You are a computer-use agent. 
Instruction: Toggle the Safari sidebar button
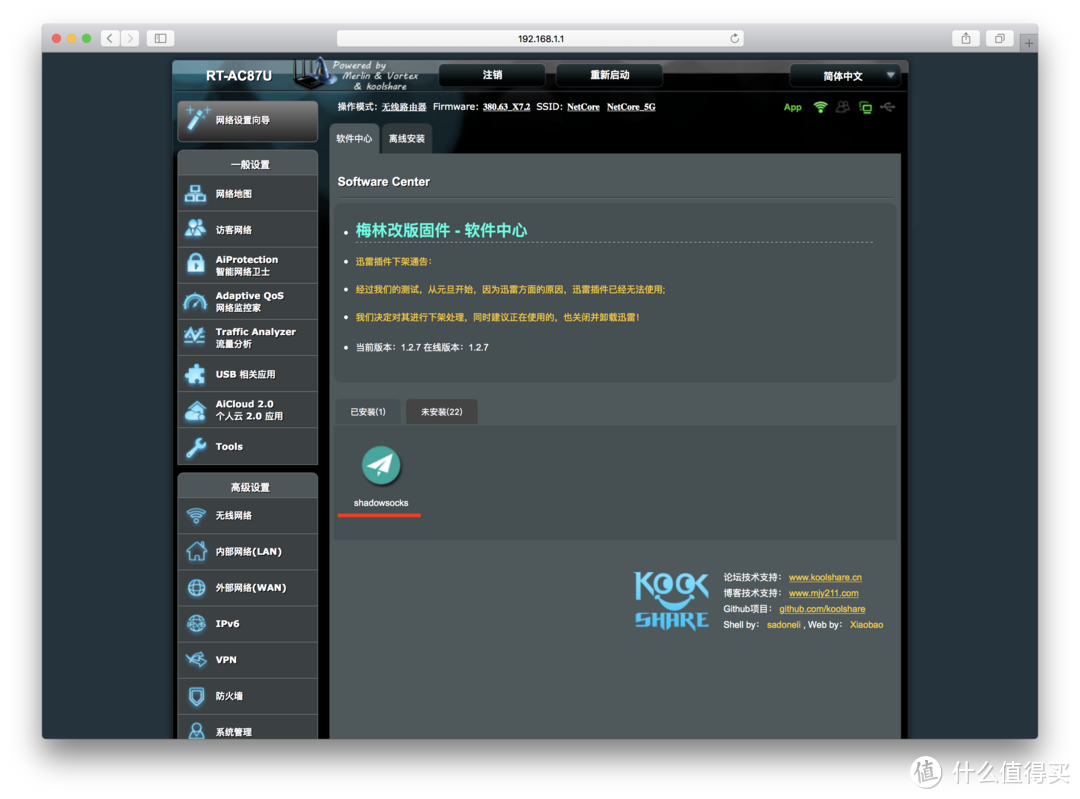pos(160,39)
